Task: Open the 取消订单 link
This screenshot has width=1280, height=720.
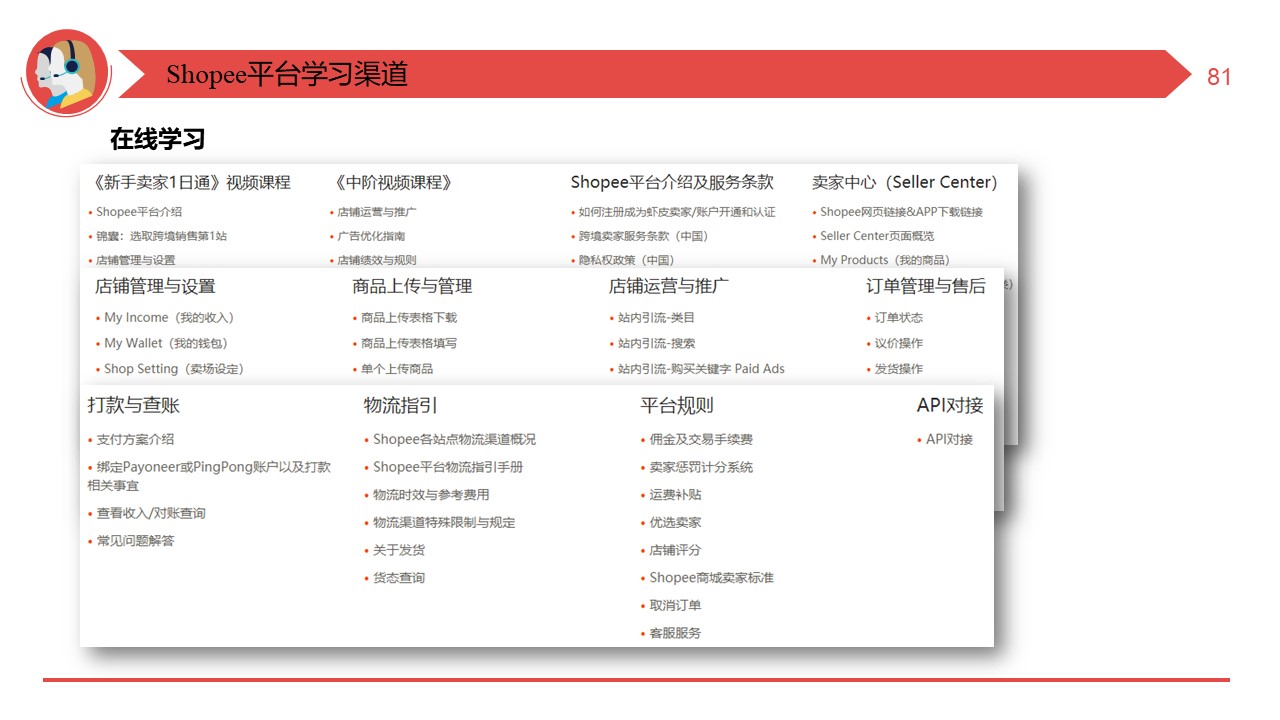Action: [x=675, y=606]
